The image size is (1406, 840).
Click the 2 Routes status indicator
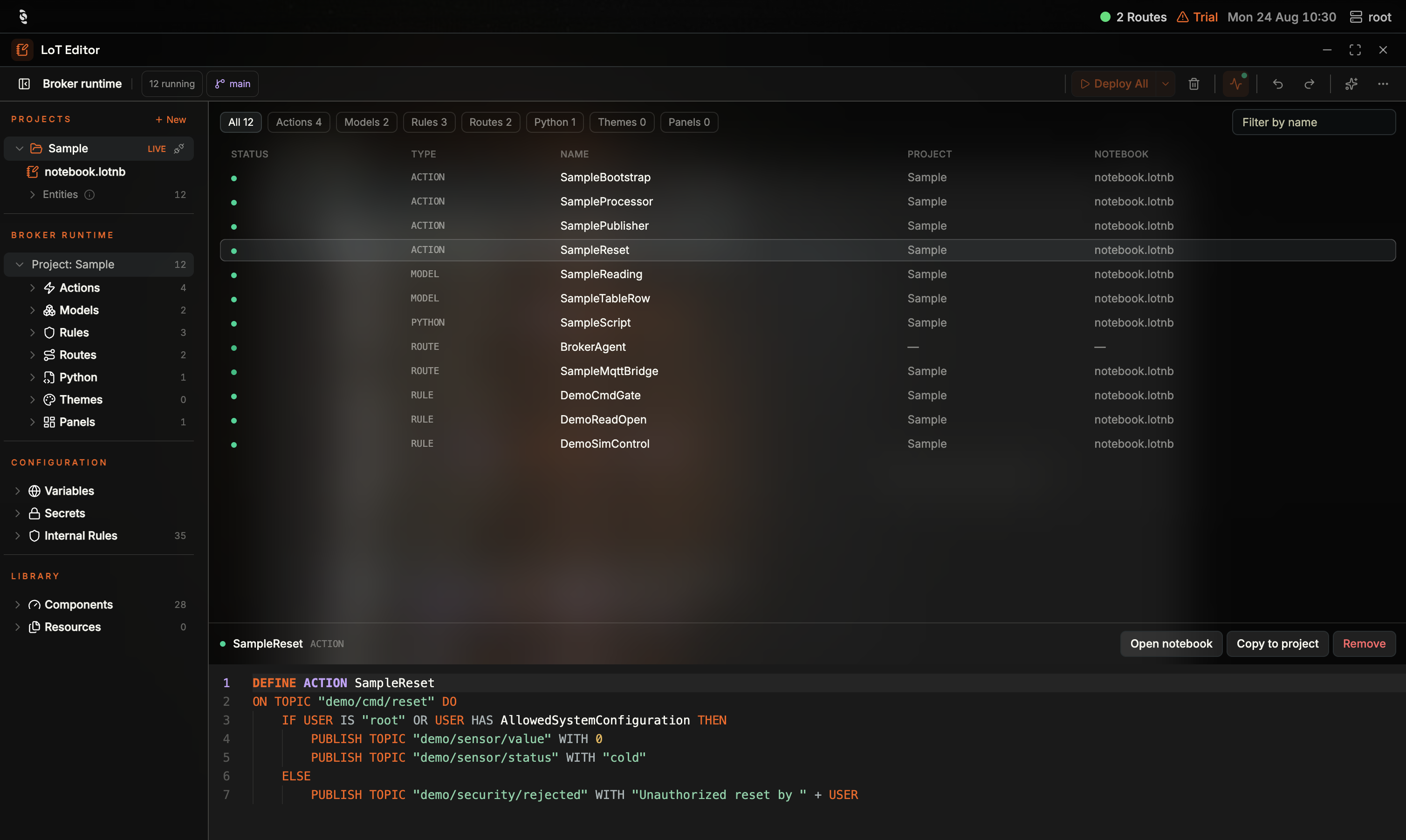coord(1133,17)
